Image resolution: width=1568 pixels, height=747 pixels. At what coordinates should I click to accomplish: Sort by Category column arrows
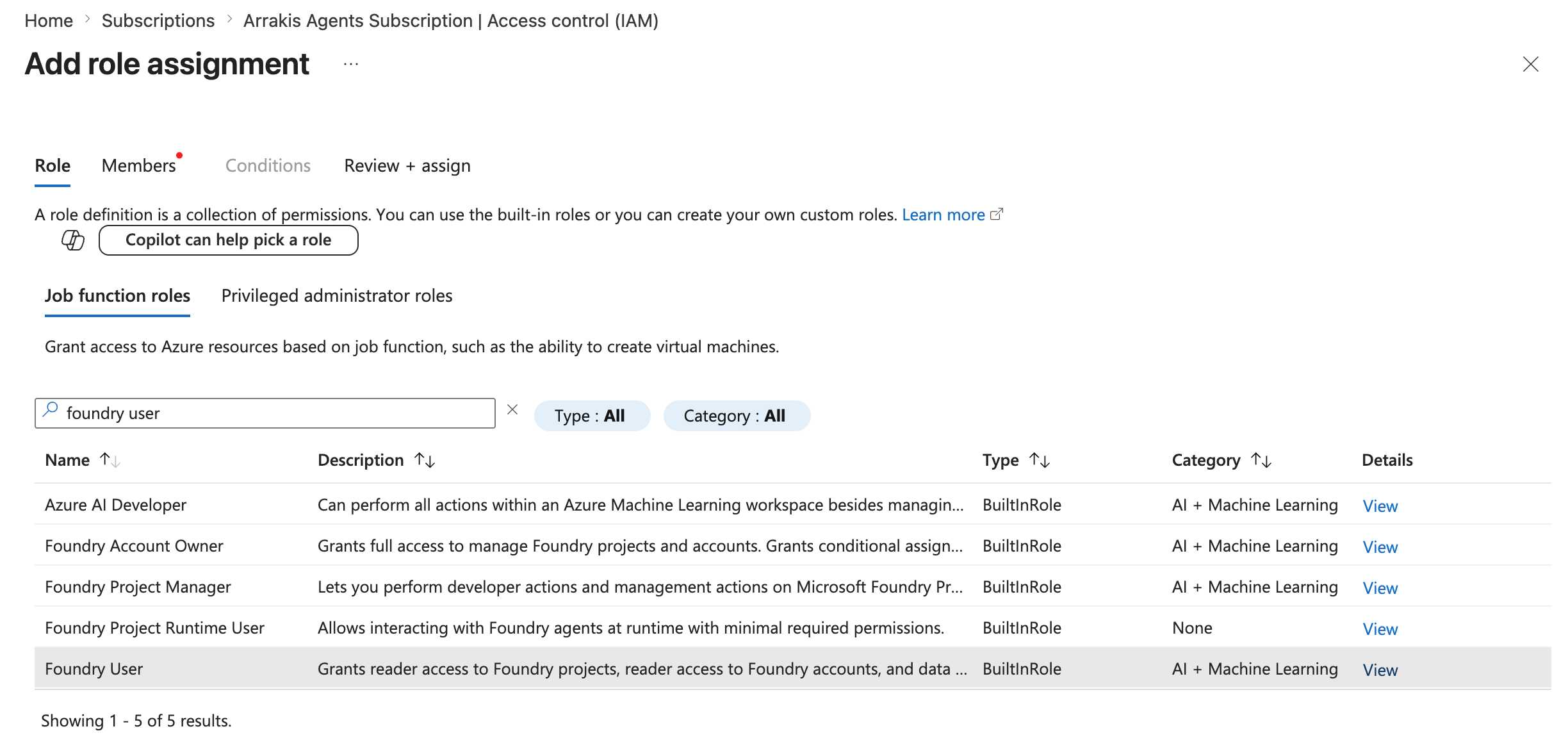[1261, 460]
